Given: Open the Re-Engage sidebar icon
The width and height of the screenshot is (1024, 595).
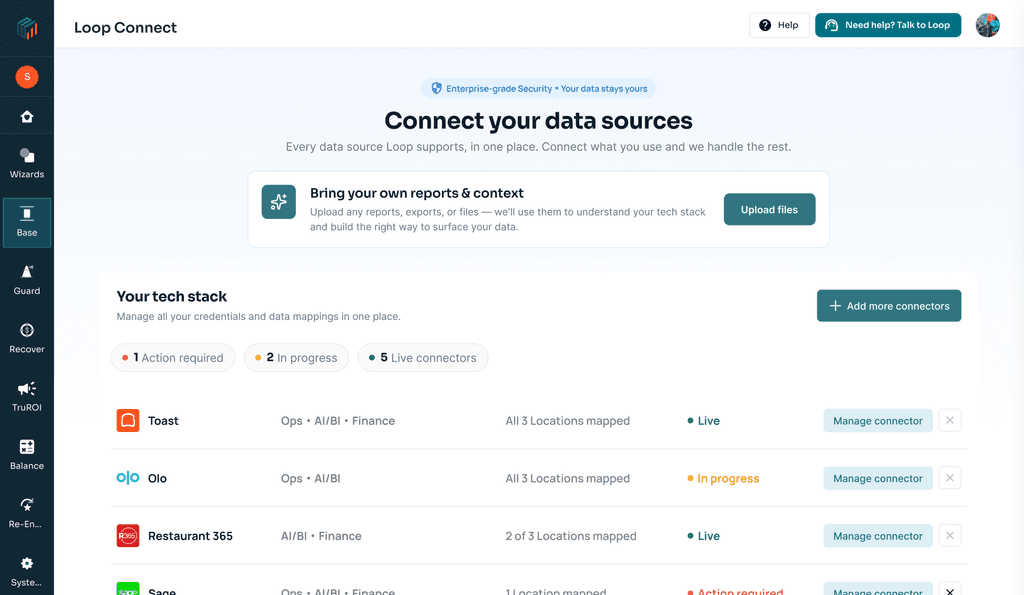Looking at the screenshot, I should pyautogui.click(x=27, y=505).
